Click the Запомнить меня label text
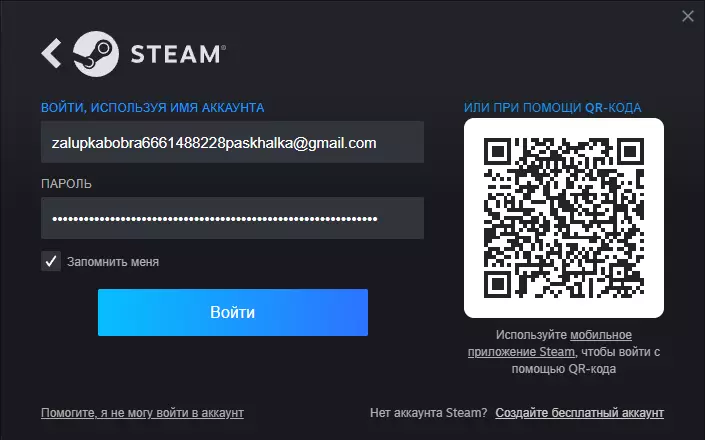 pos(113,262)
